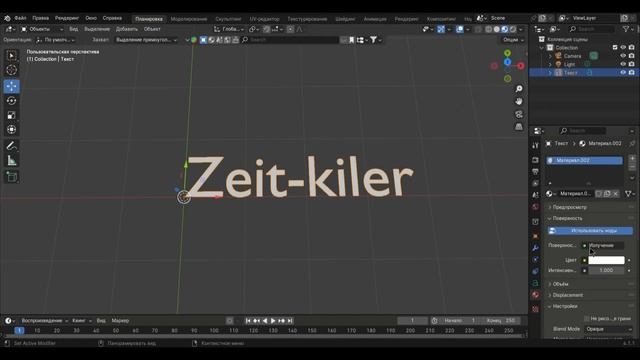
Task: Click the Select Box tool at toolbar top
Action: pyautogui.click(x=11, y=56)
